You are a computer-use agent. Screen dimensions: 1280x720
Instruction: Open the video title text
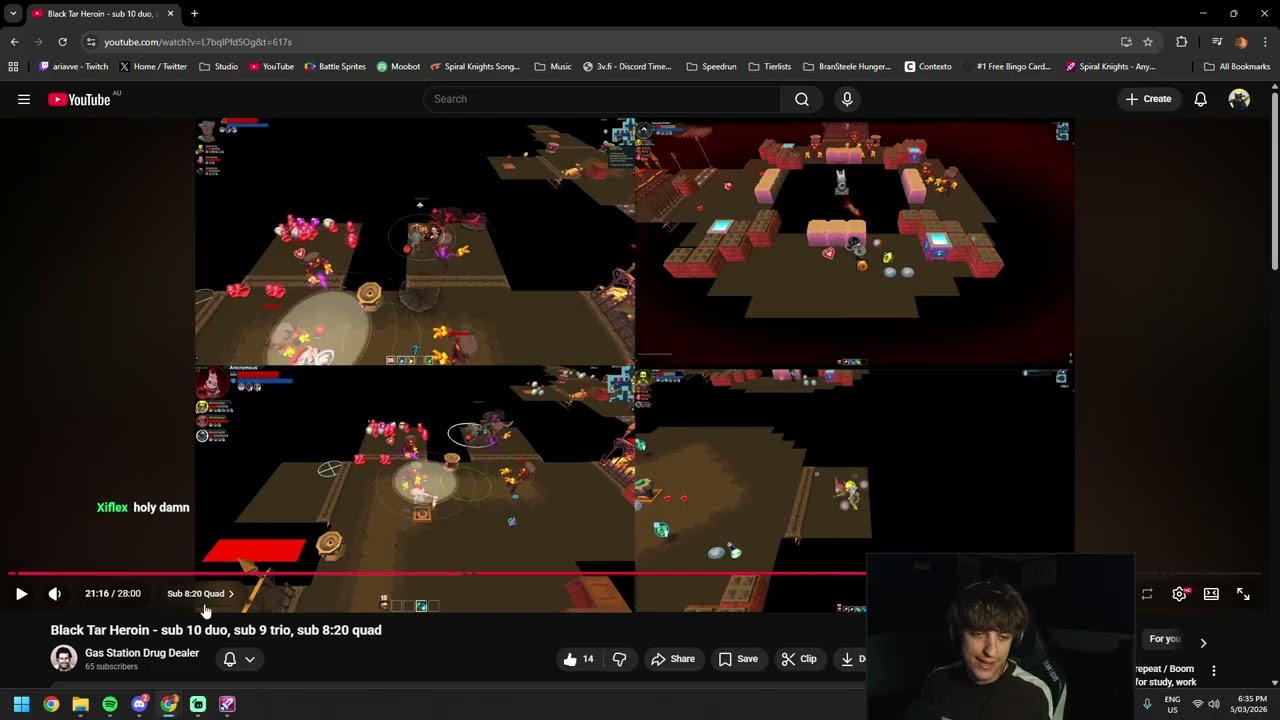click(x=216, y=630)
